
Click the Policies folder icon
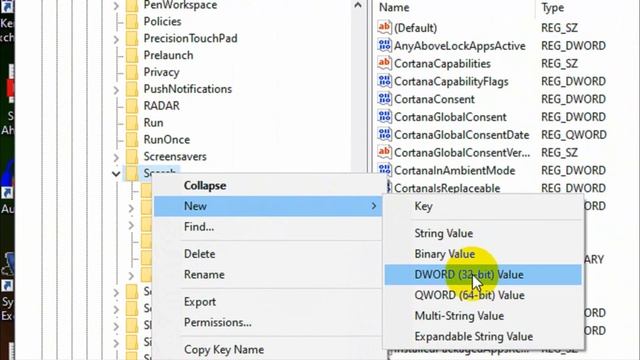132,22
